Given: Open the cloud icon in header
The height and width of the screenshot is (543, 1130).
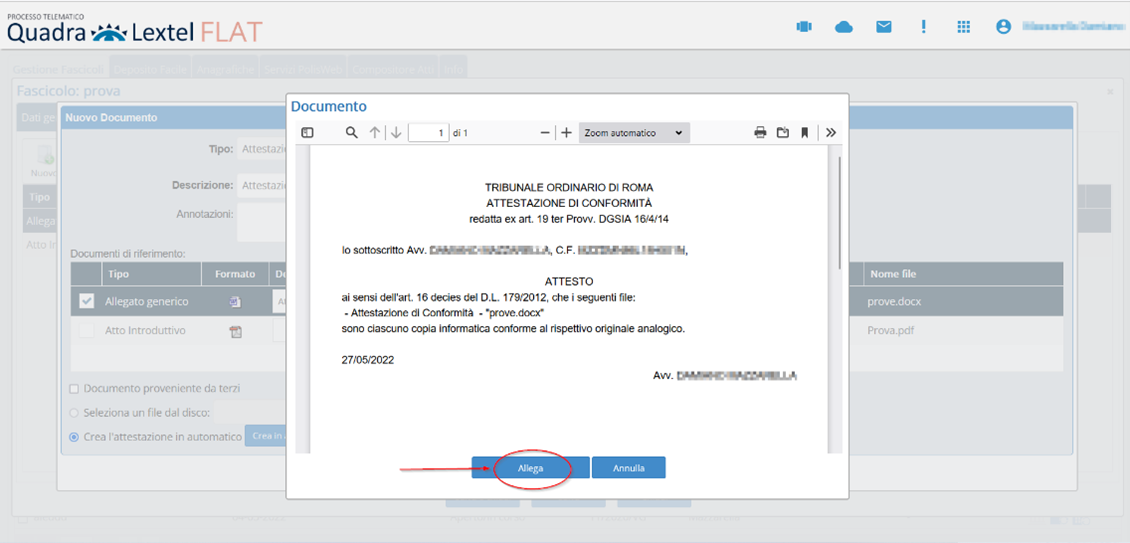Looking at the screenshot, I should [x=844, y=27].
